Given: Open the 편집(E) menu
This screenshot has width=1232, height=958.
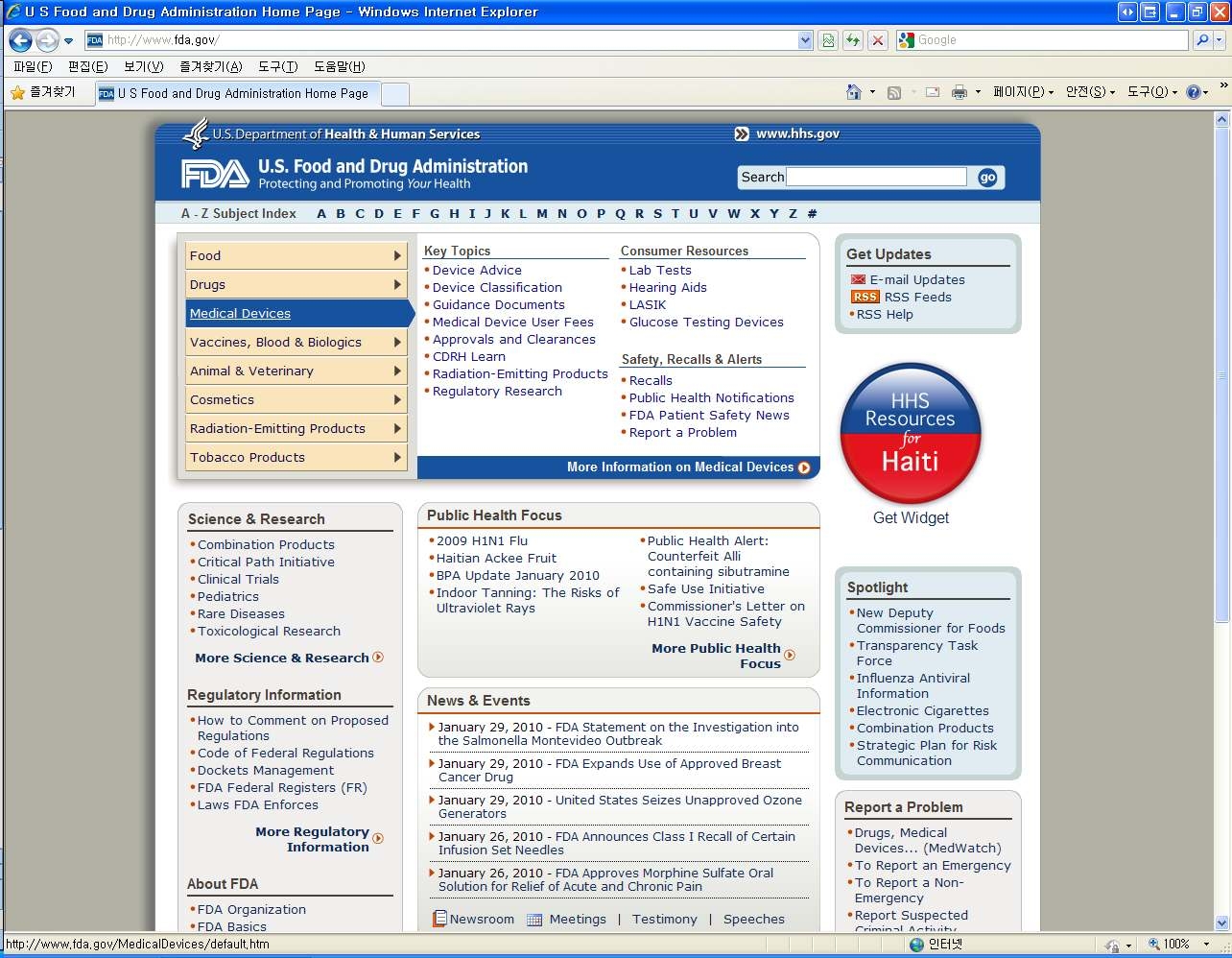Looking at the screenshot, I should click(x=87, y=66).
